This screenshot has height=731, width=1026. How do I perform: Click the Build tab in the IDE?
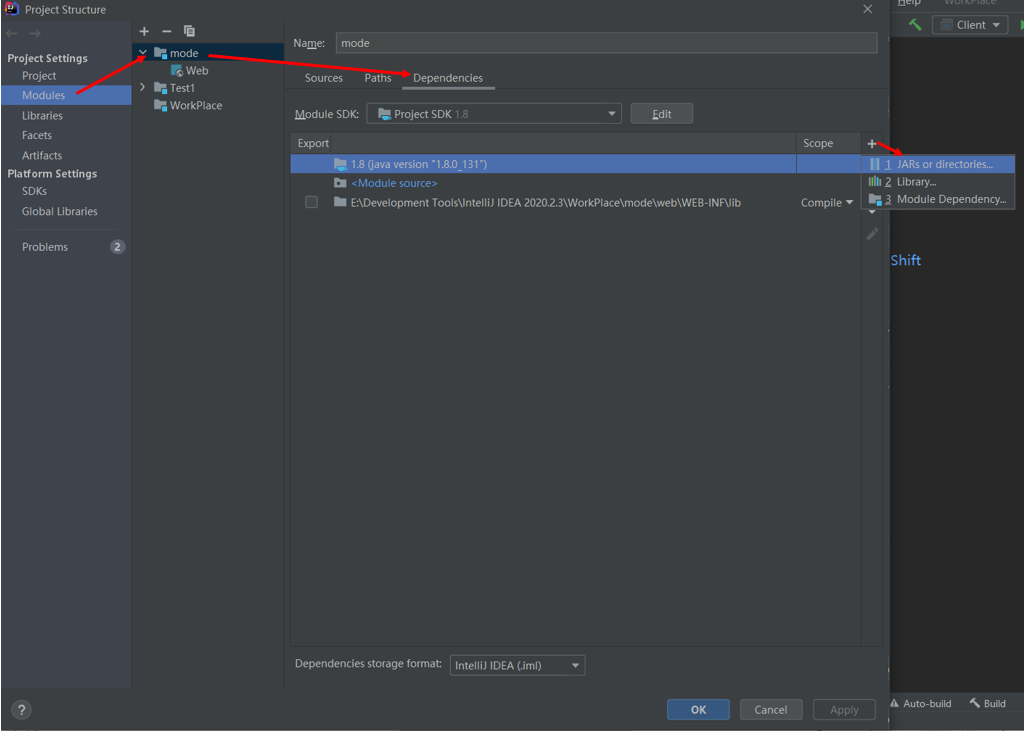click(988, 704)
